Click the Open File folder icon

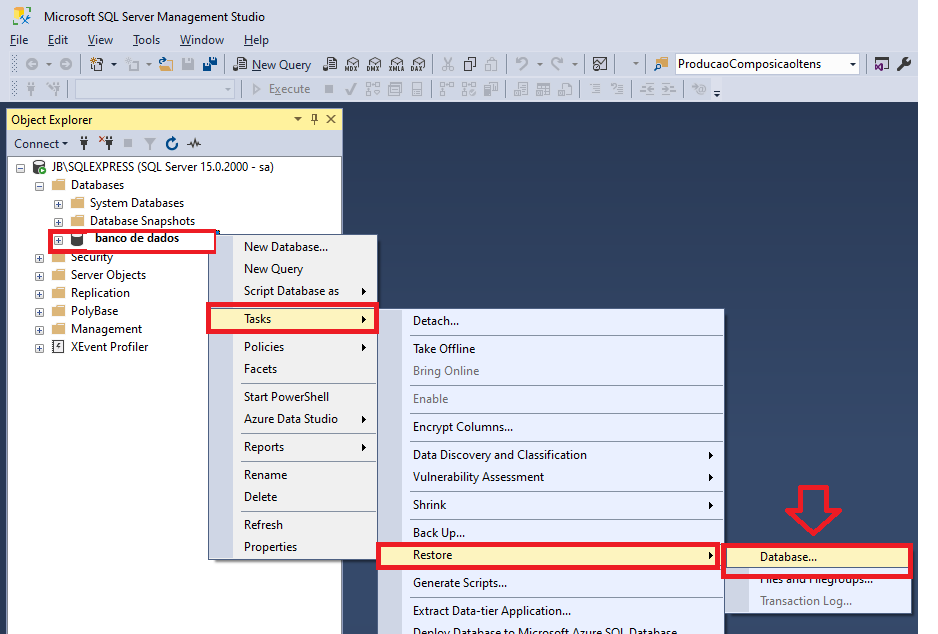tap(166, 64)
